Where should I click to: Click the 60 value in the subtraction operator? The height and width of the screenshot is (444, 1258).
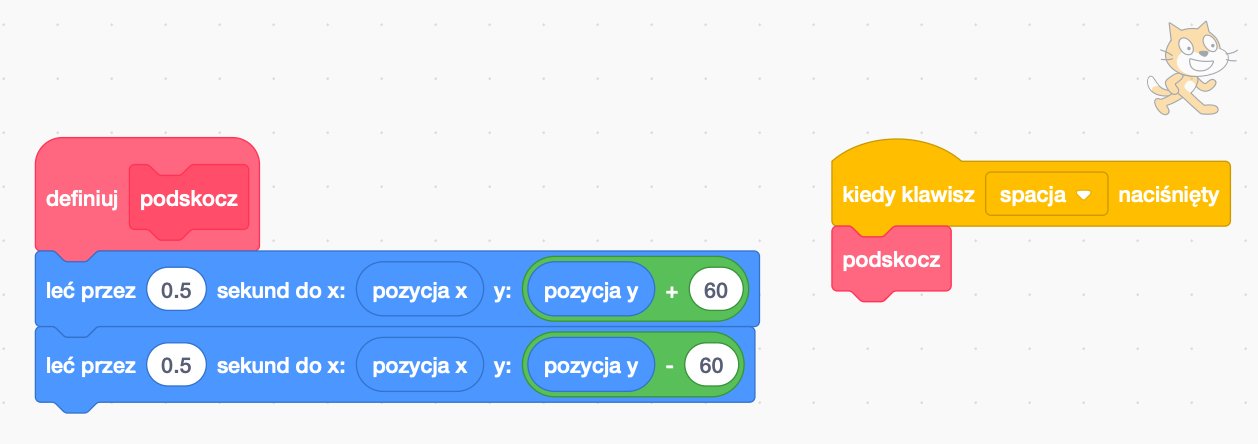coord(711,366)
